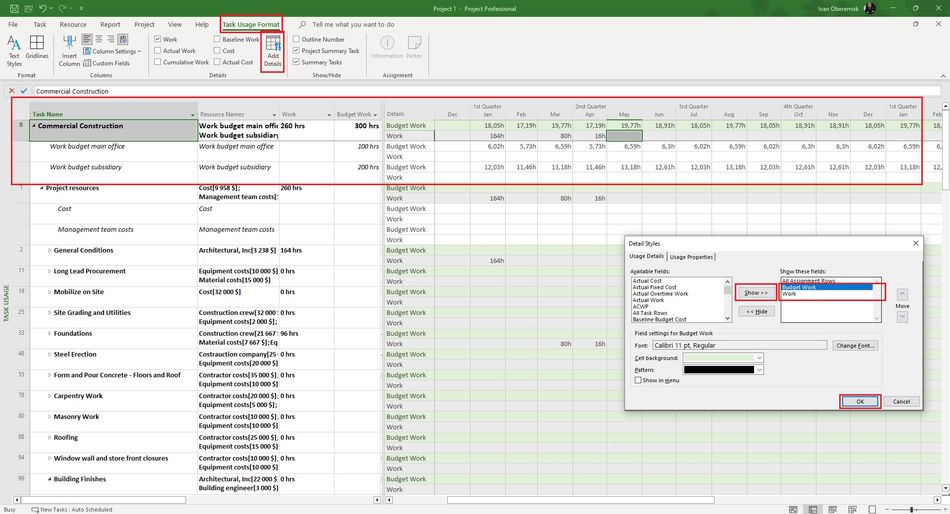This screenshot has width=950, height=514.
Task: Enable the Cumulative Work checkbox
Action: 158,62
